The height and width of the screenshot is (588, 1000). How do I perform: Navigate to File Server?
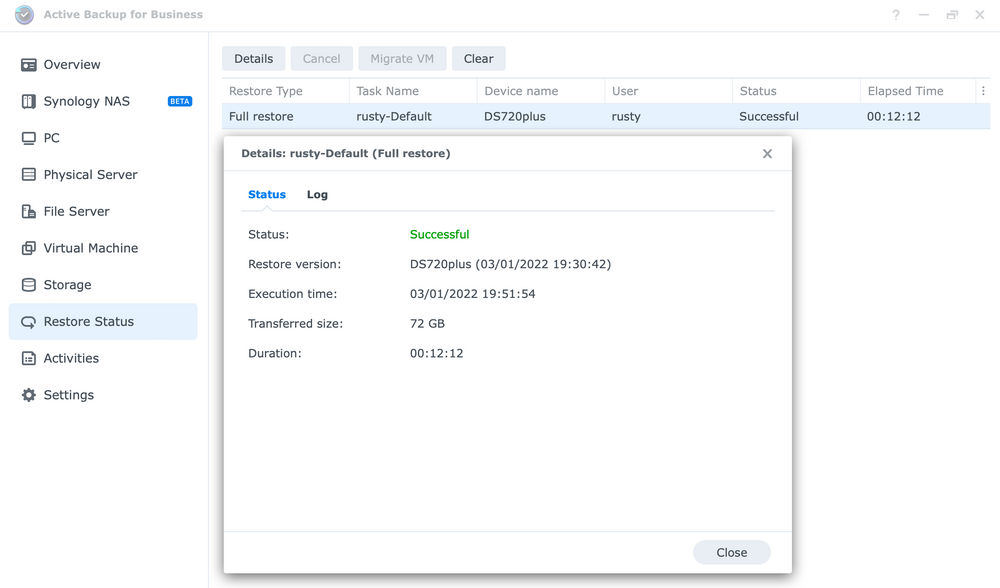(103, 212)
